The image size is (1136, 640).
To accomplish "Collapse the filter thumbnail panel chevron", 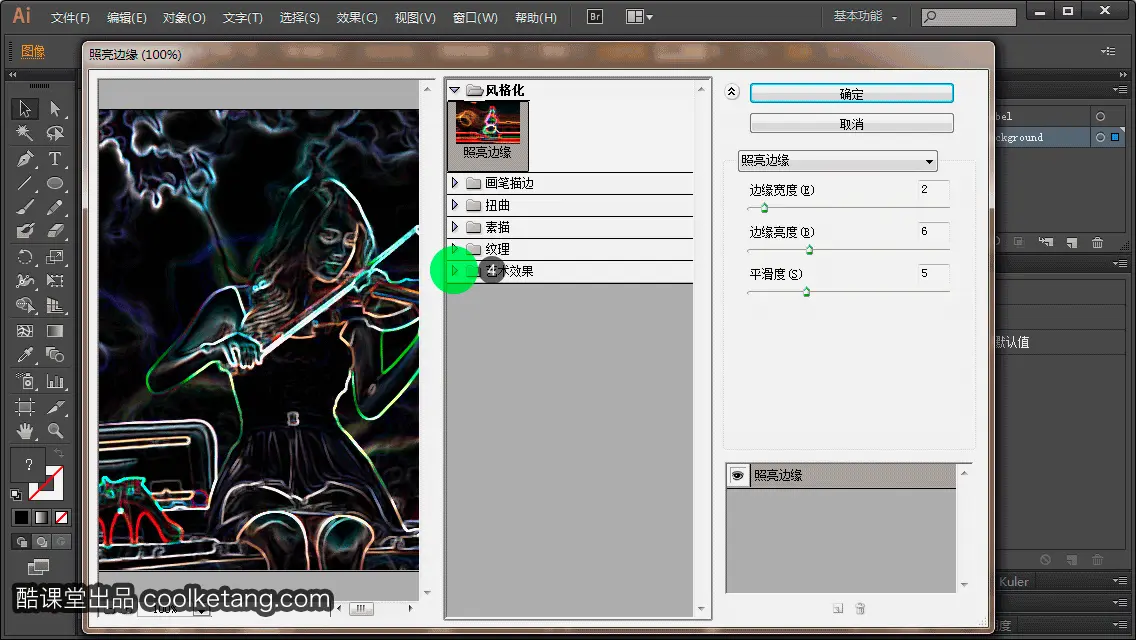I will click(x=732, y=92).
